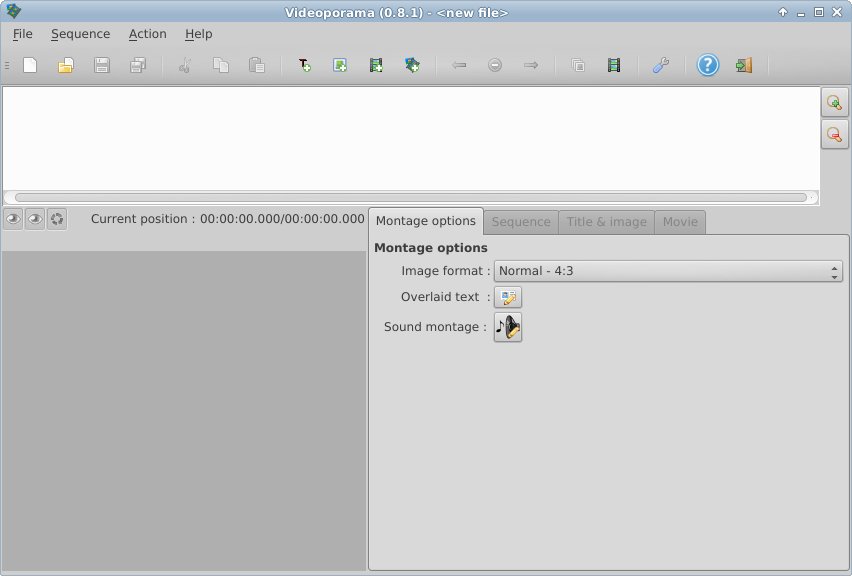Add a movie with the filmstrip plus icon

click(x=376, y=66)
